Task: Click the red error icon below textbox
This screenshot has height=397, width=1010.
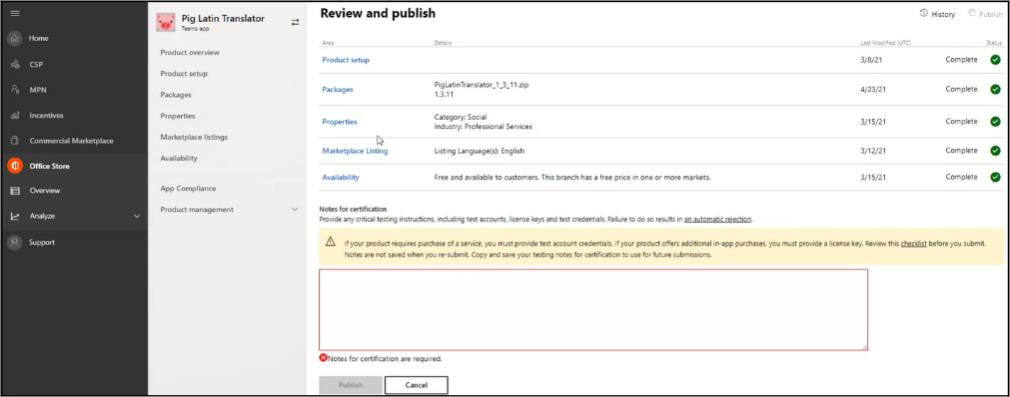Action: pyautogui.click(x=323, y=358)
